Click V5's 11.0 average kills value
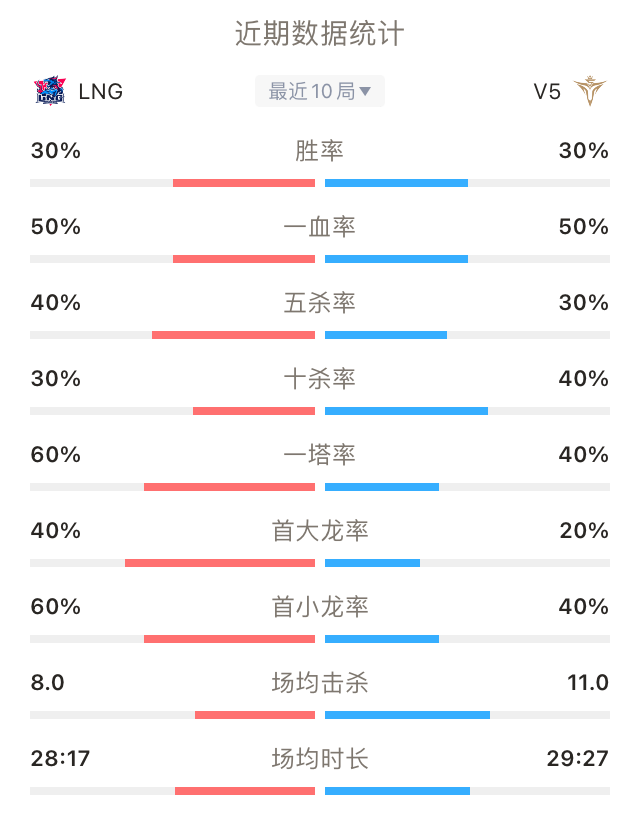640x814 pixels. [x=588, y=682]
